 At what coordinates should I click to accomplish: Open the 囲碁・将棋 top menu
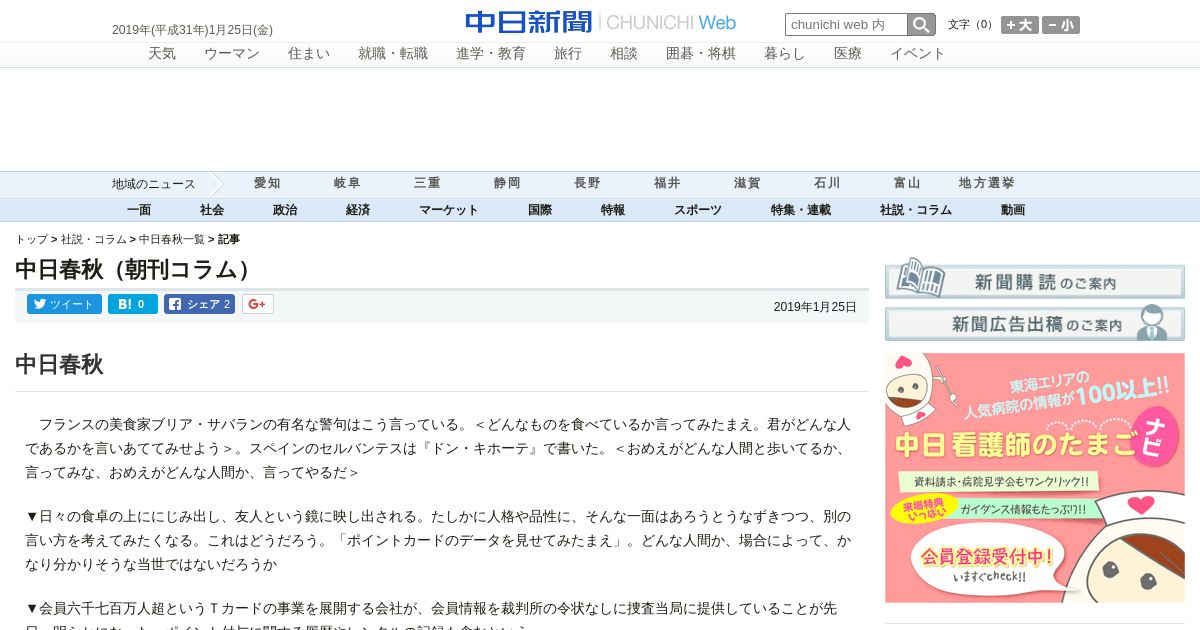[701, 54]
